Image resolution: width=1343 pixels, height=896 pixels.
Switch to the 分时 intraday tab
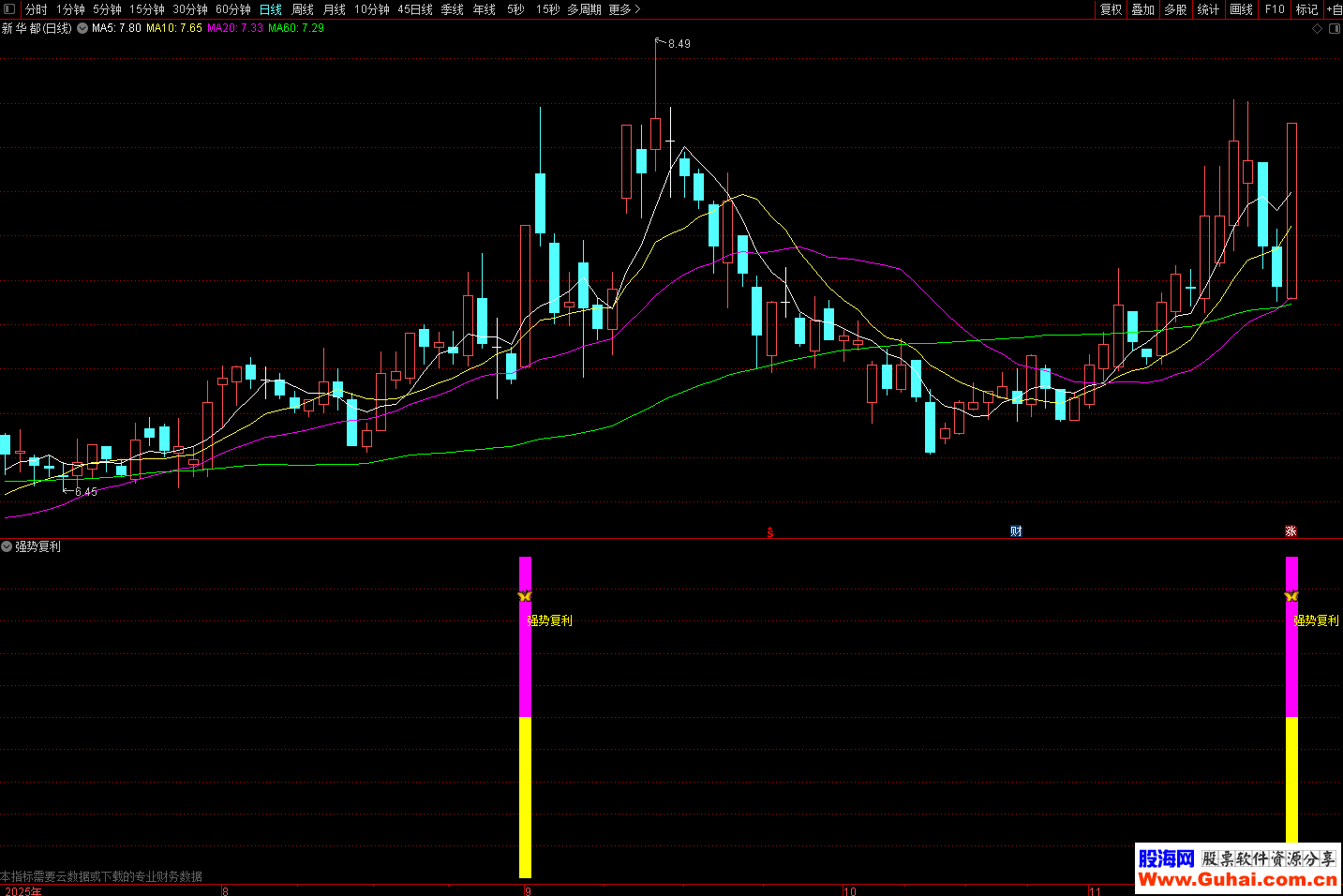[37, 9]
